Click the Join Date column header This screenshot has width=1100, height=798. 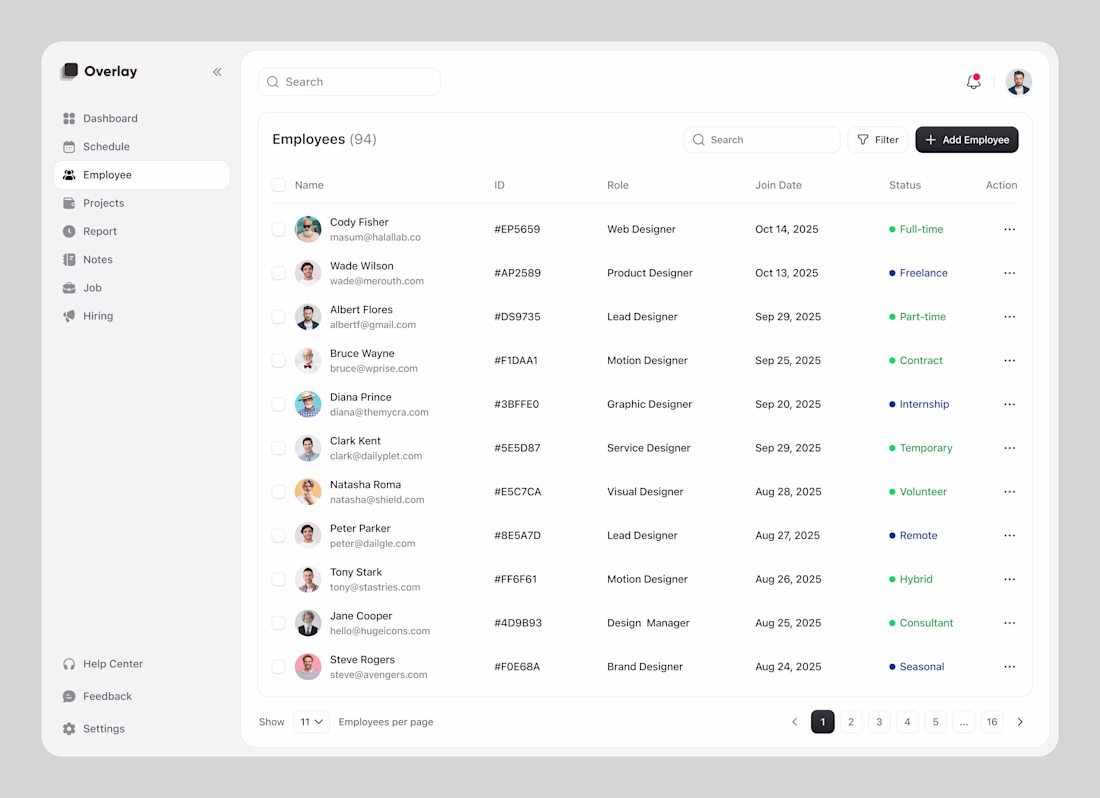778,185
